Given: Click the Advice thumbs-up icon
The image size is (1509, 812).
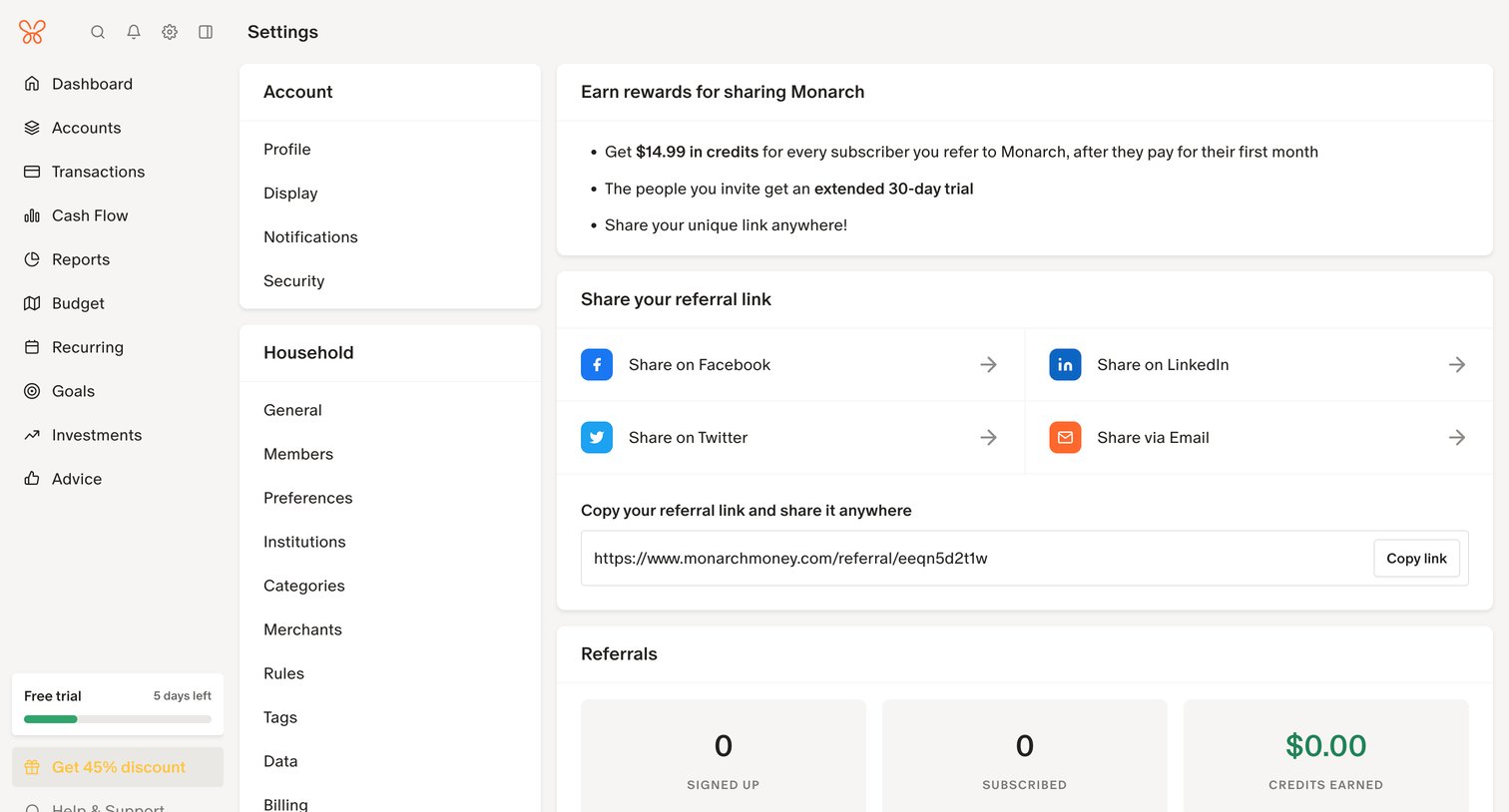Looking at the screenshot, I should point(32,479).
